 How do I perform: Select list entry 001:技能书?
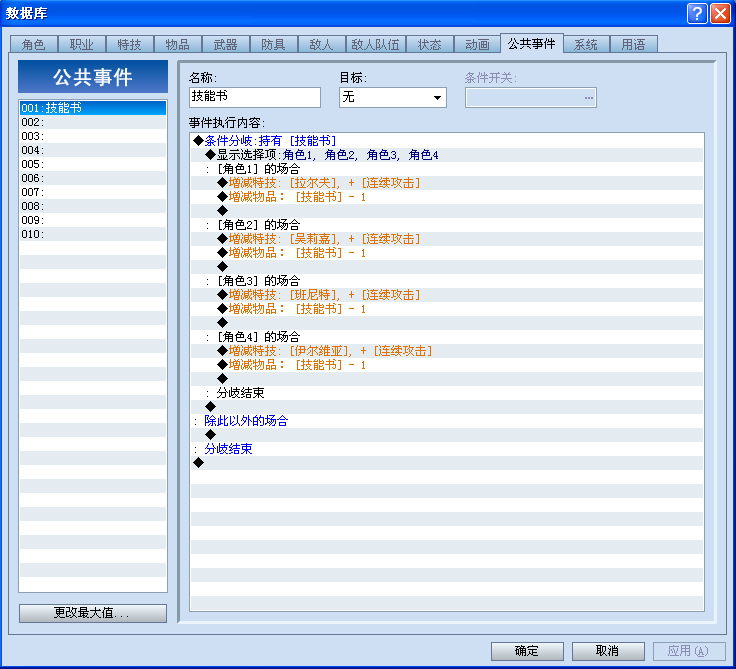click(x=93, y=108)
